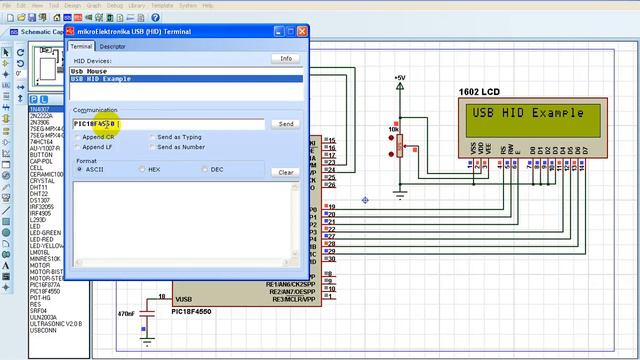The width and height of the screenshot is (640, 360).
Task: Click the Schematic Capture document tab
Action: 37,32
